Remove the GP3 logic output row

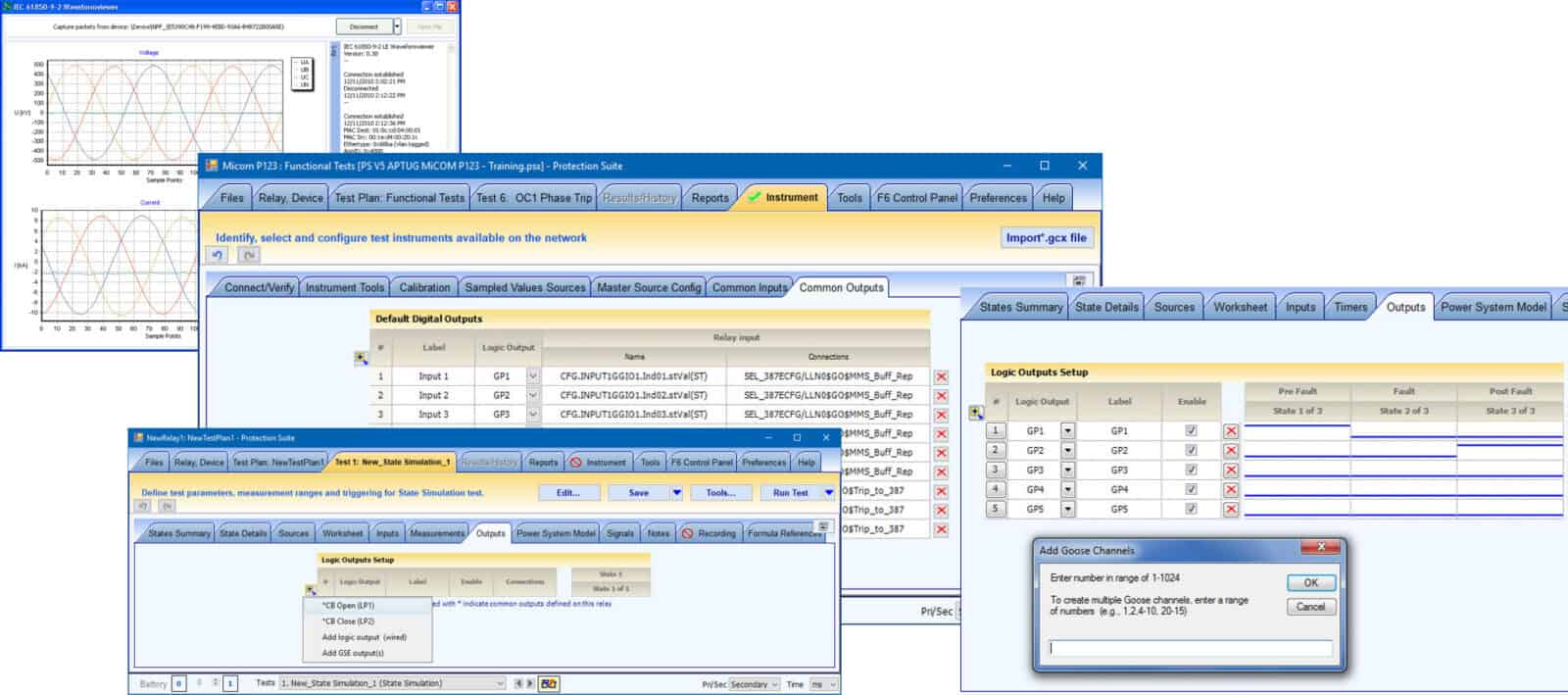(1231, 471)
